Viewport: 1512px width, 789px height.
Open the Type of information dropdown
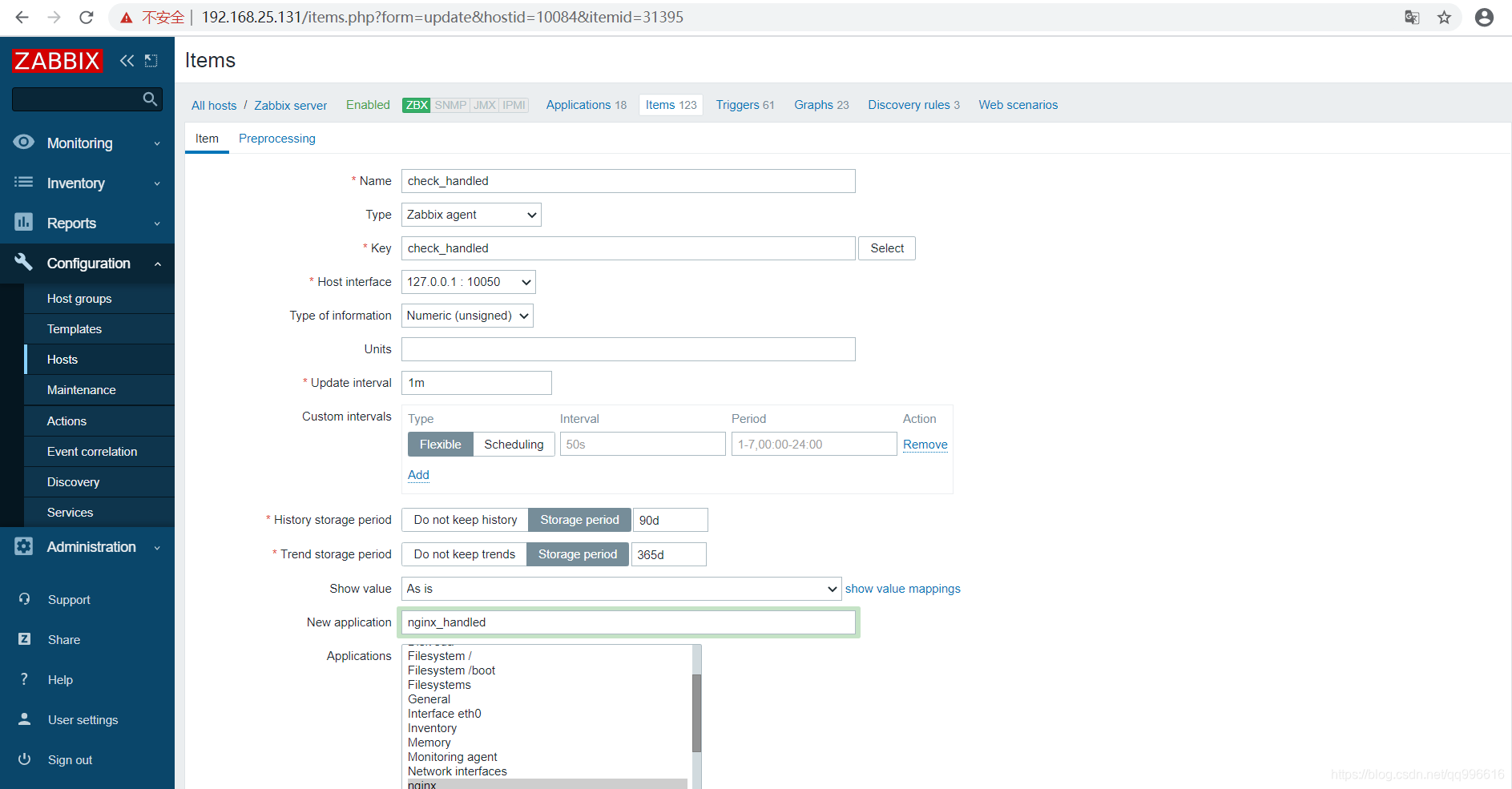pos(467,316)
